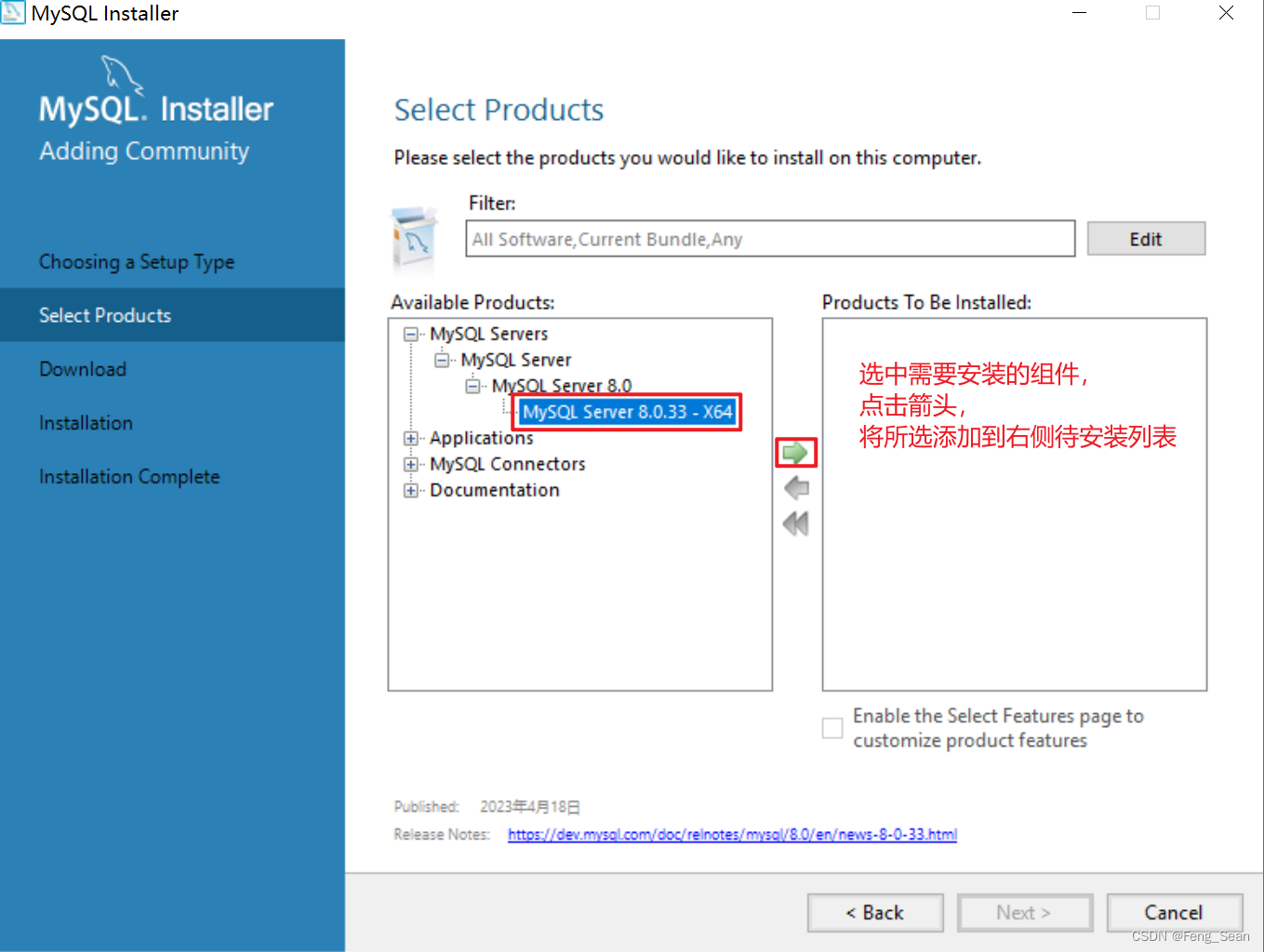
Task: Click the MySQL Installer title bar icon
Action: 13,12
